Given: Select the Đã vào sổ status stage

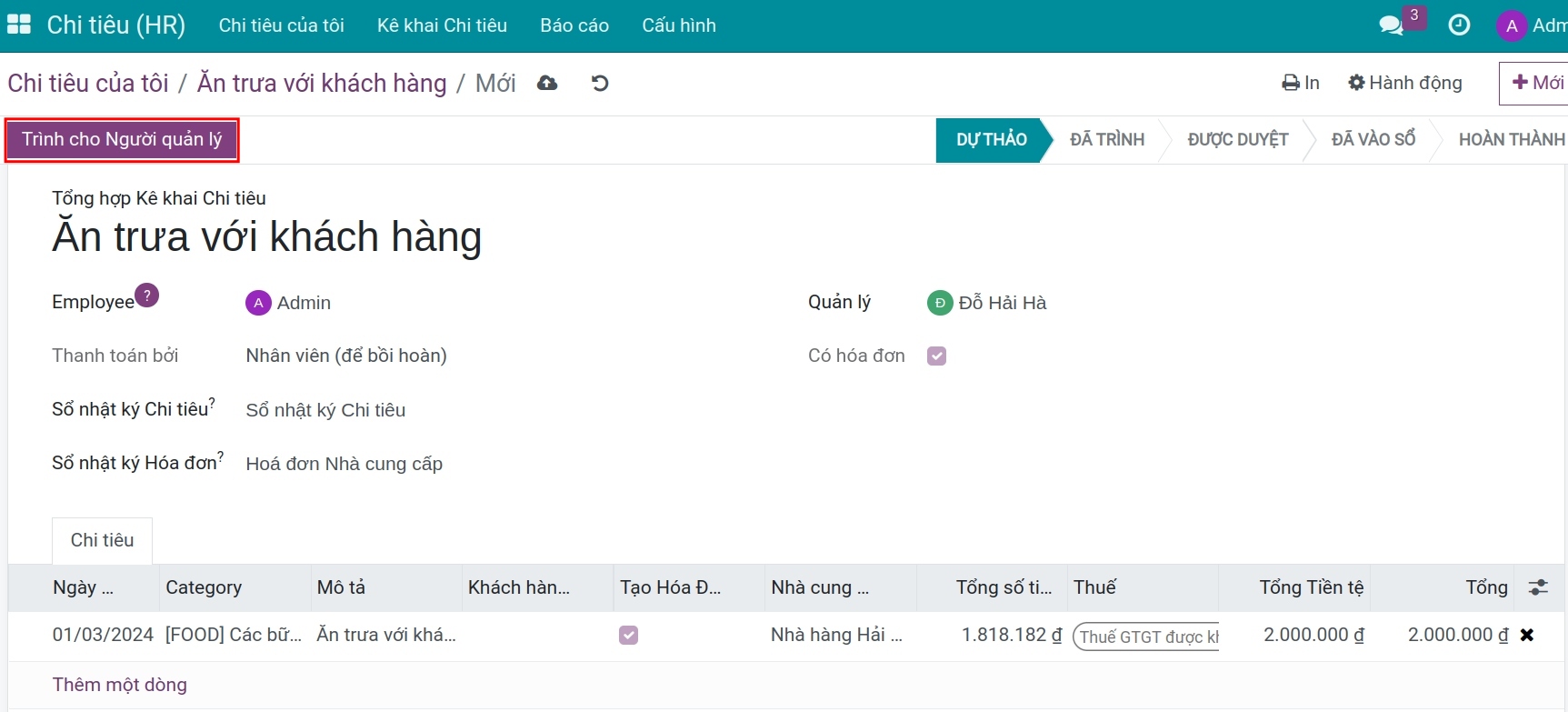Looking at the screenshot, I should [x=1373, y=139].
